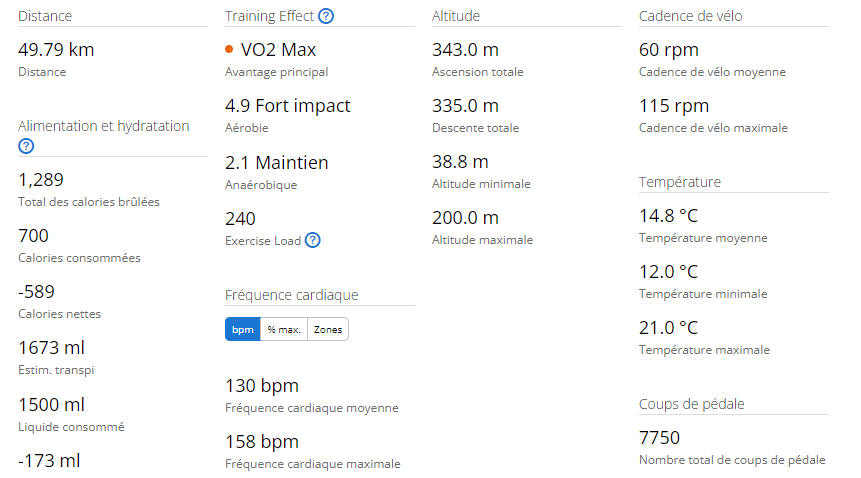
Task: Open Alimentation et hydratation help icon
Action: (26, 146)
